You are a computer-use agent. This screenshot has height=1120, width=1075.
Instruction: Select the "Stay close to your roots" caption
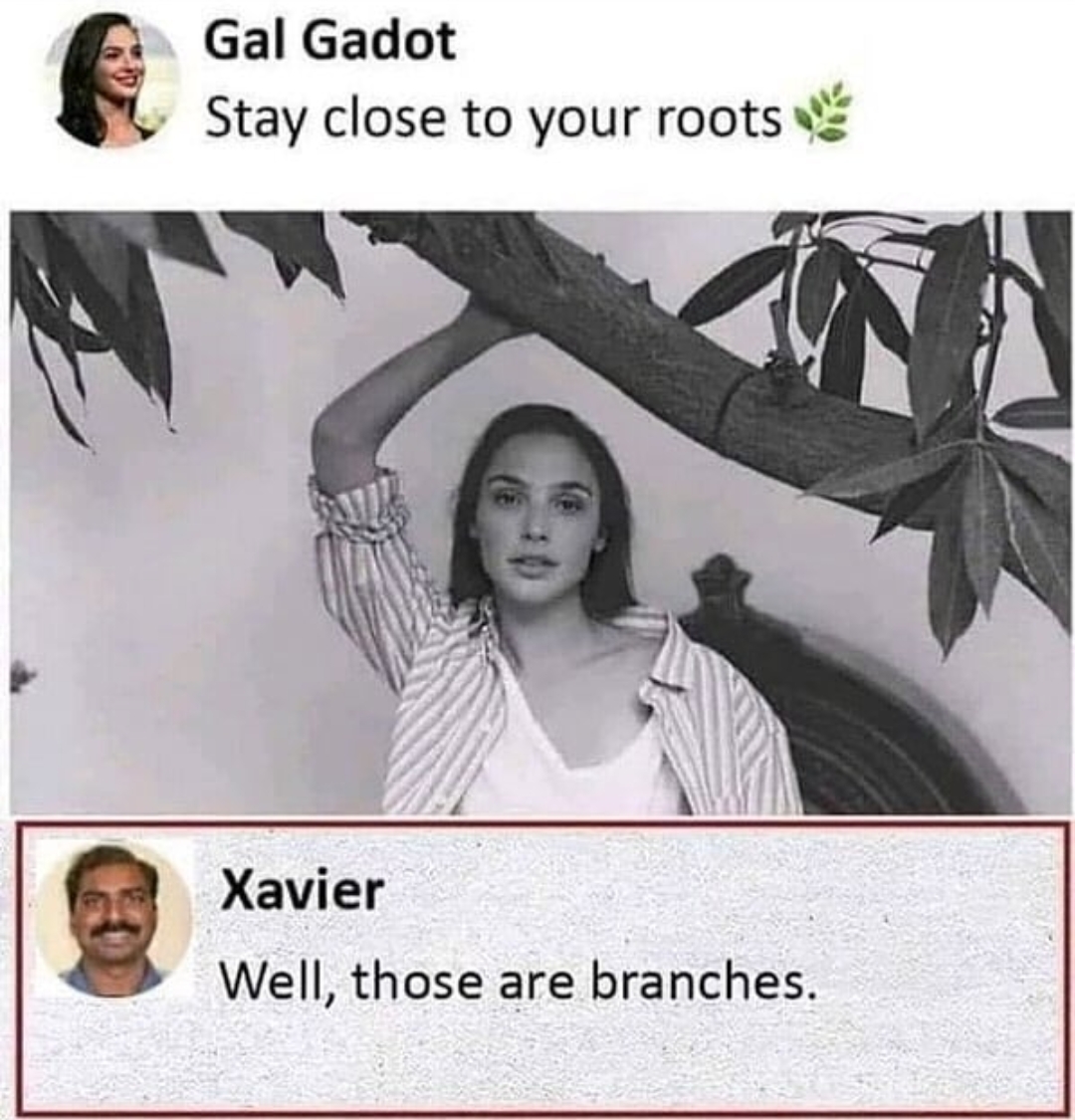click(x=495, y=117)
